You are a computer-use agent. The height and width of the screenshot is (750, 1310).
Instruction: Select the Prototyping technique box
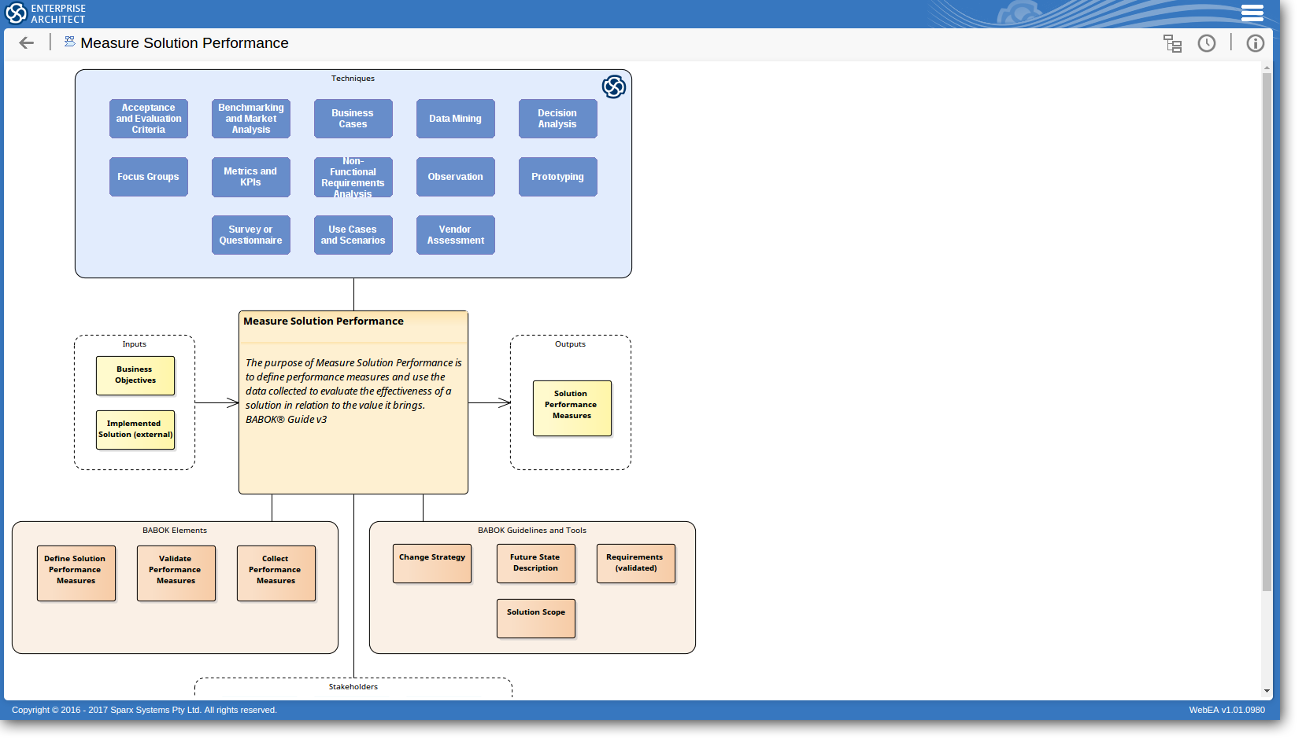click(x=558, y=177)
